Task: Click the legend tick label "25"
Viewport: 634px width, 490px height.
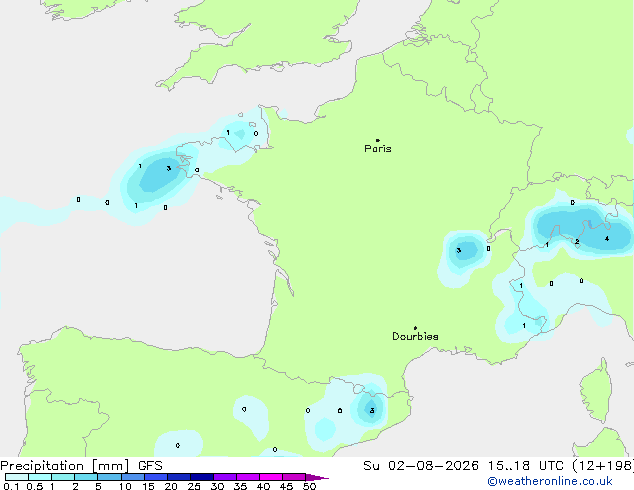Action: tap(194, 486)
